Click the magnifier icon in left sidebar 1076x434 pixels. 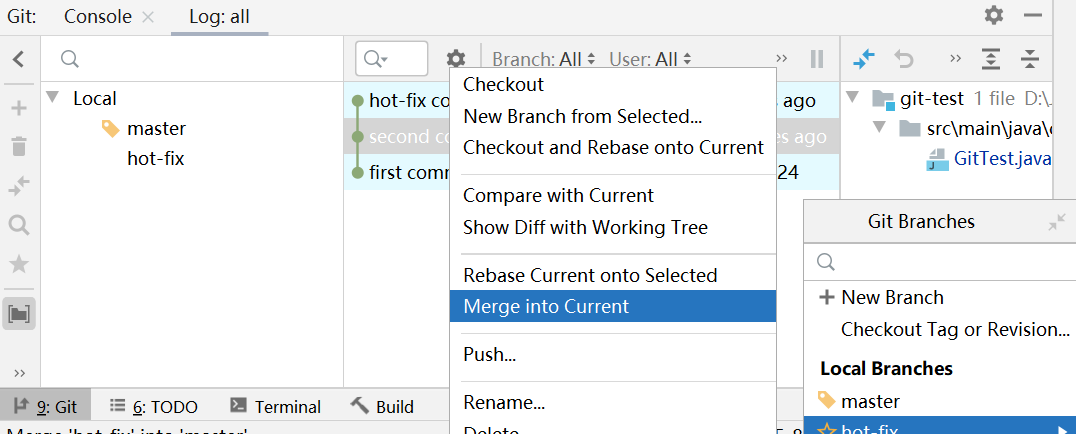coord(19,225)
